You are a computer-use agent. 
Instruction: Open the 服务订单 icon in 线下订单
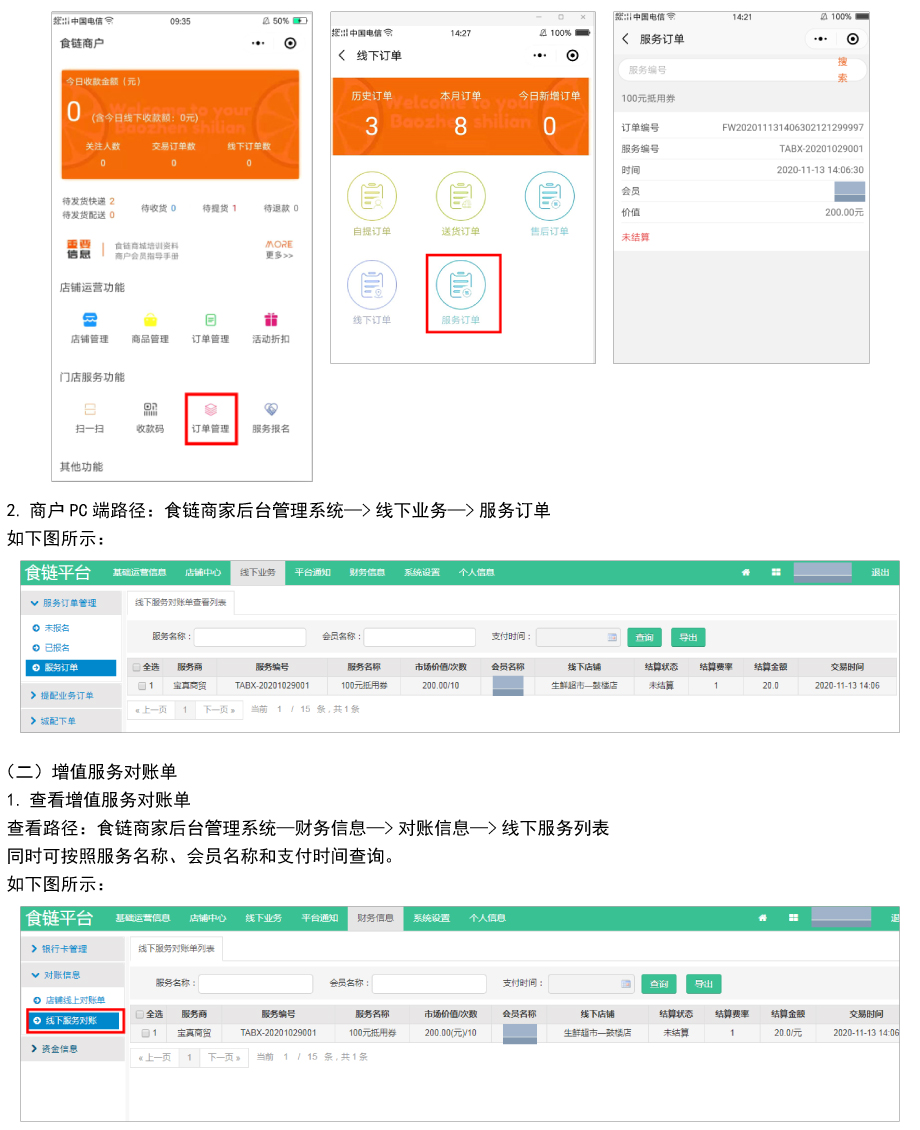(x=461, y=285)
